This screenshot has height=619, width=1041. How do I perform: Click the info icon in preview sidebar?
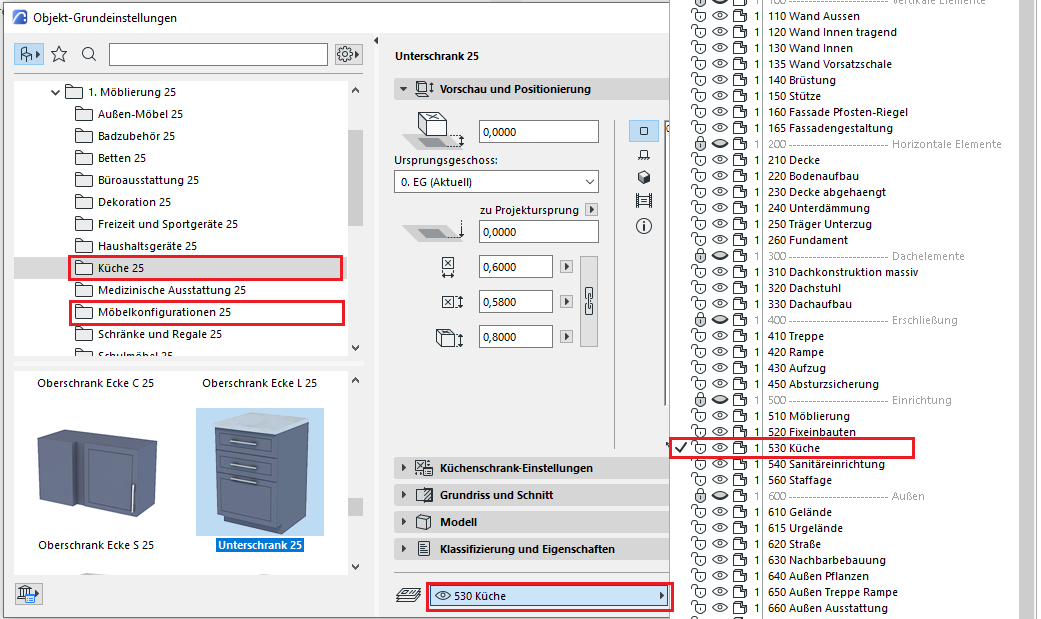coord(644,226)
